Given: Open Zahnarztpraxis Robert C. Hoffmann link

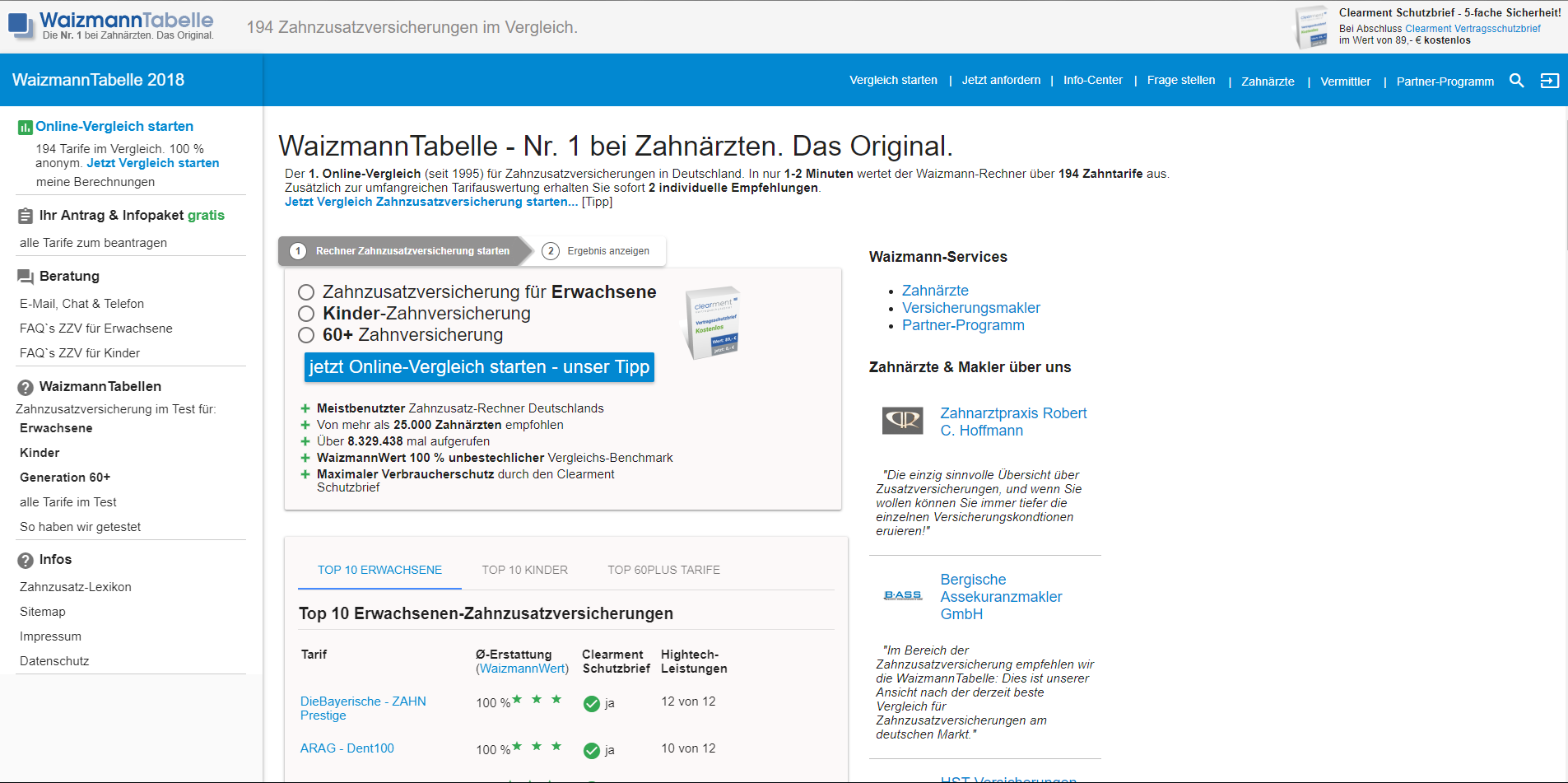Looking at the screenshot, I should coord(1013,422).
